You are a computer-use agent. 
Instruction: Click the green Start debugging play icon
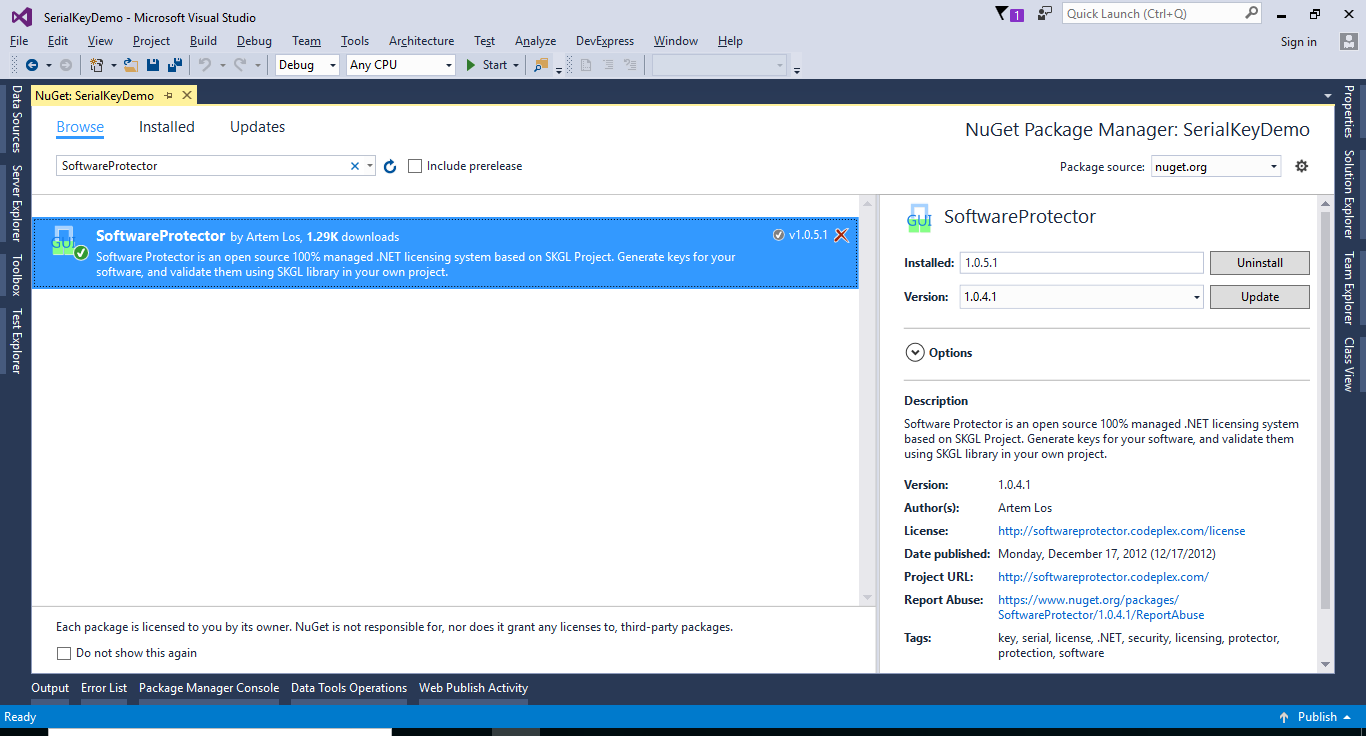tap(472, 65)
